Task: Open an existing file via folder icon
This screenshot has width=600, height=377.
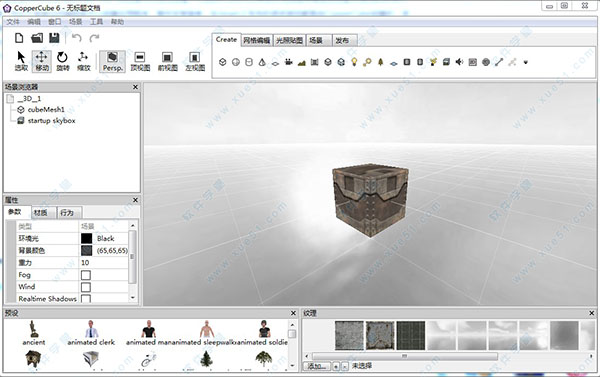Action: (x=37, y=38)
